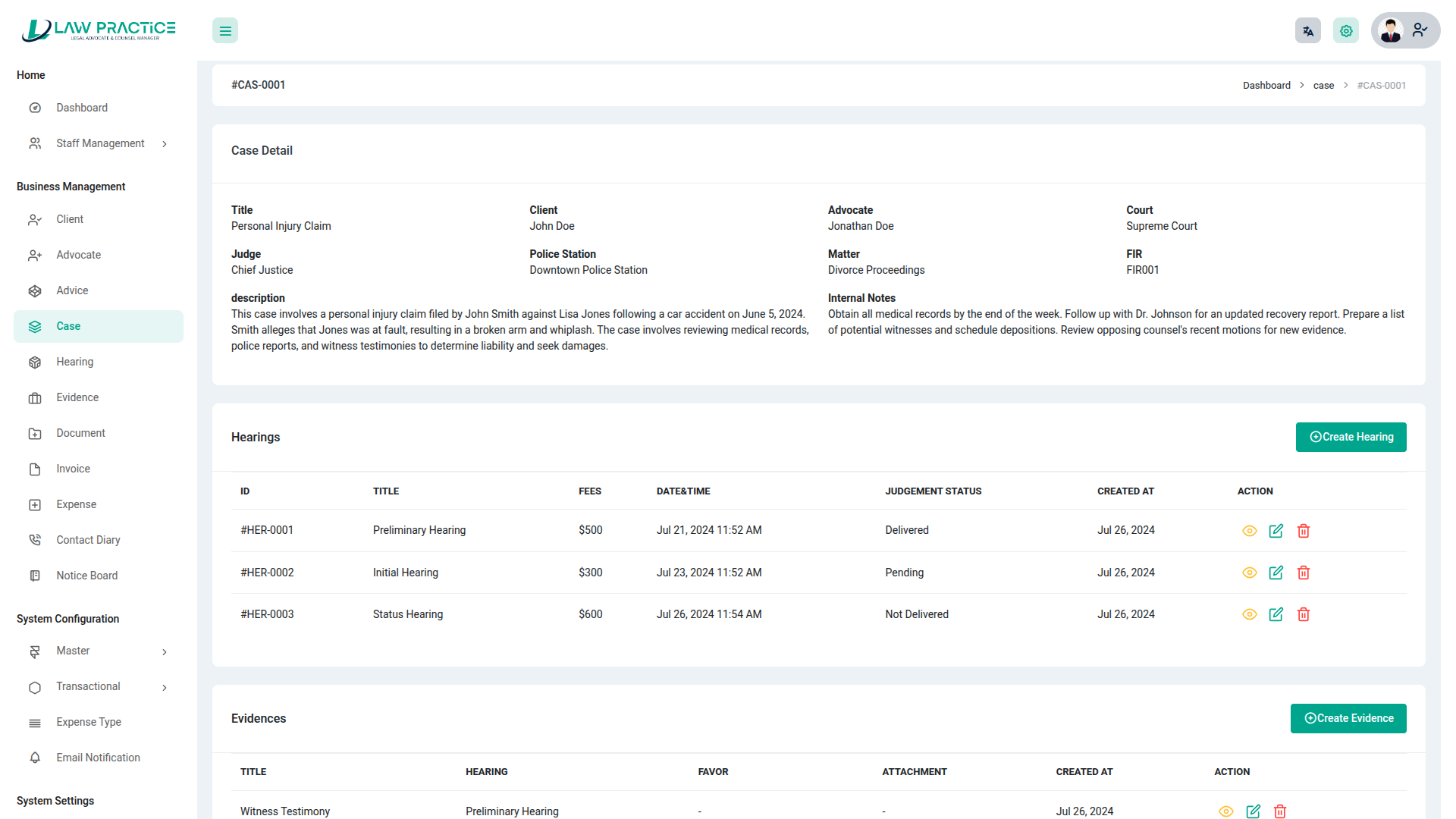Viewport: 1456px width, 819px height.
Task: Go to Invoice in the sidebar
Action: tap(73, 469)
